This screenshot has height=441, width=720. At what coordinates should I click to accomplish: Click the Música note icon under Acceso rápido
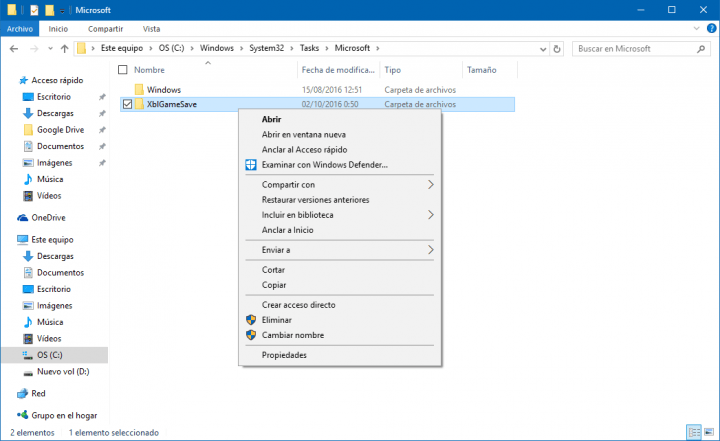(x=28, y=179)
